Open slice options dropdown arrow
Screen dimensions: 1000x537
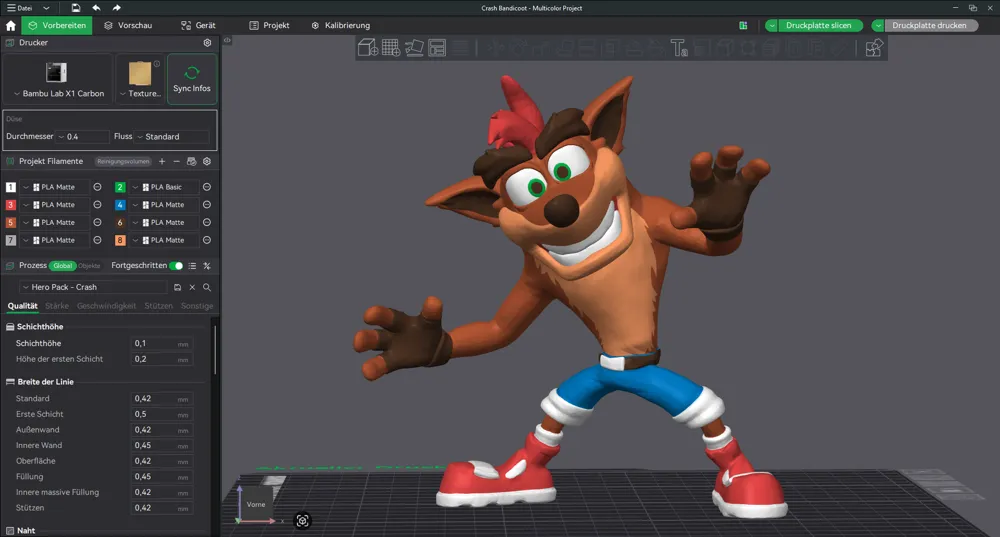click(x=772, y=26)
